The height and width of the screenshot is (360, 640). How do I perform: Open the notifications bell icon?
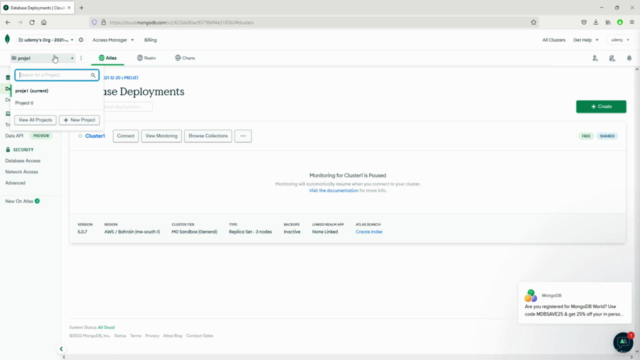629,58
